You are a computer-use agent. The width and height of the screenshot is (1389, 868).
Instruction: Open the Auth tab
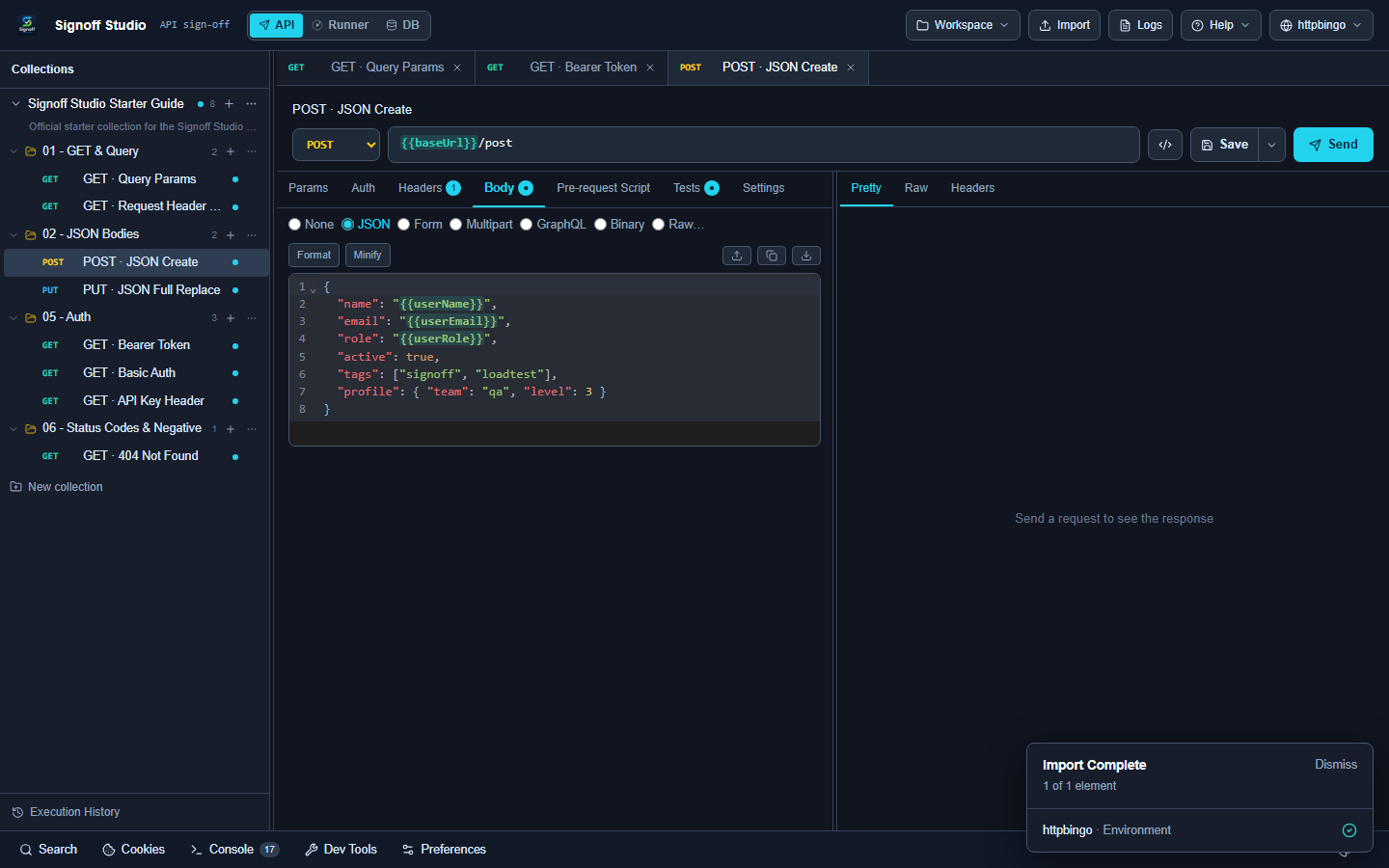[x=363, y=188]
